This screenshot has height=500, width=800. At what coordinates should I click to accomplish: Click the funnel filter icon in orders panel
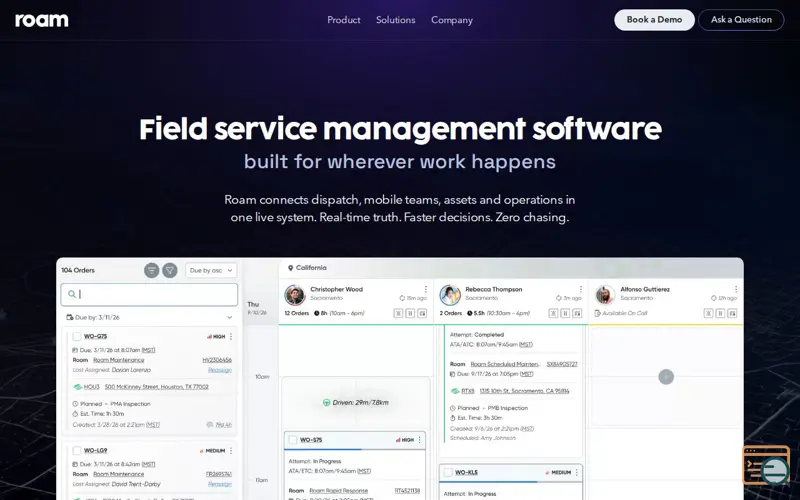click(x=170, y=270)
